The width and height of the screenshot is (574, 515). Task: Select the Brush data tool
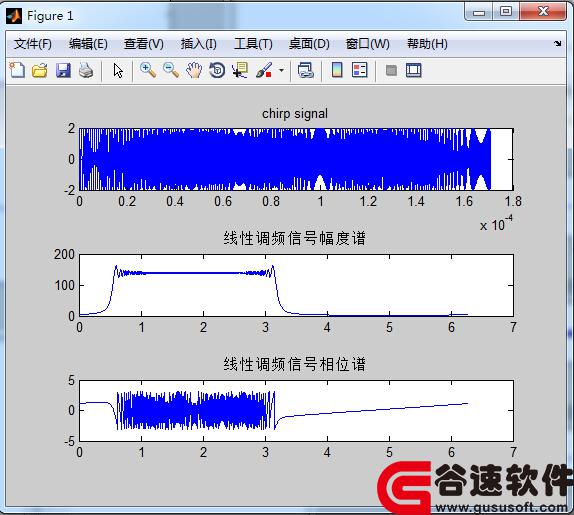tap(264, 70)
